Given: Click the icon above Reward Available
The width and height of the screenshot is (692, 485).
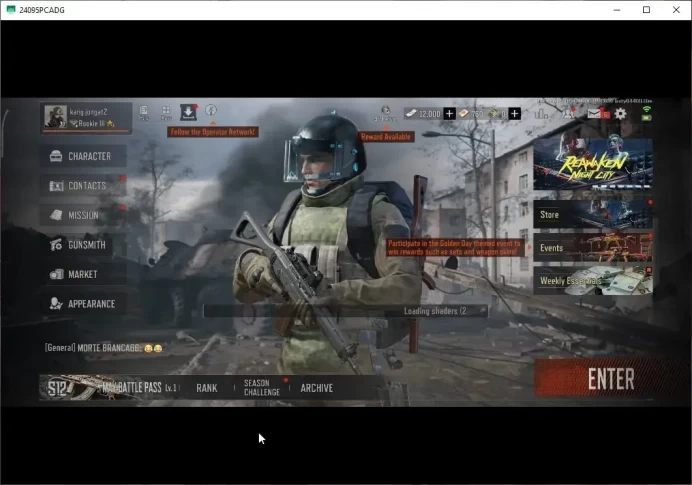Looking at the screenshot, I should (x=385, y=113).
